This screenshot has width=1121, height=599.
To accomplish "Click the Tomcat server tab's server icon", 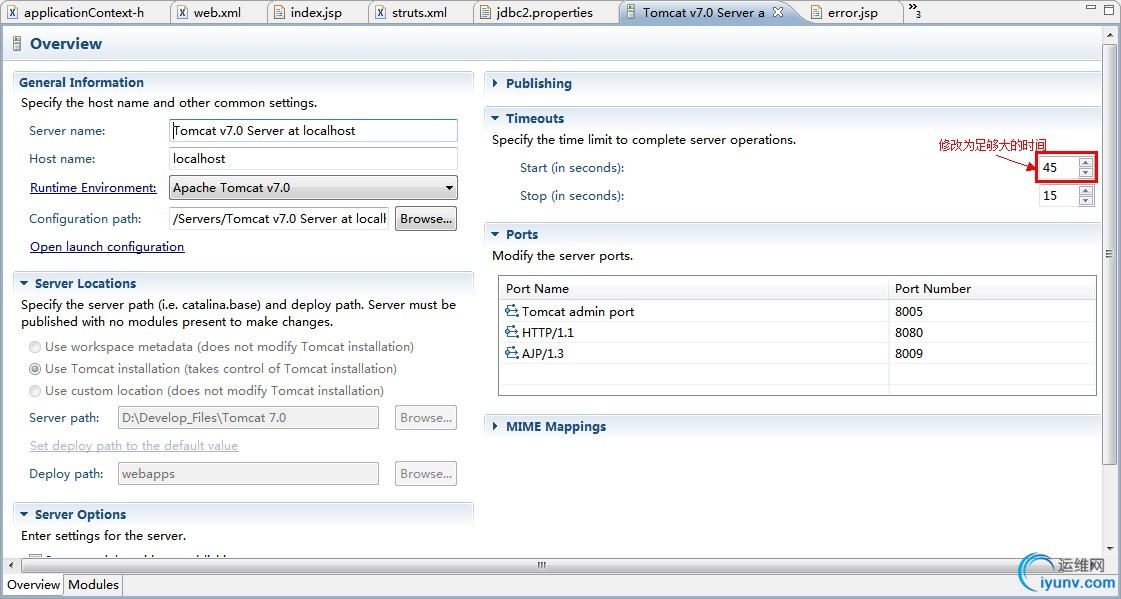I will 631,13.
